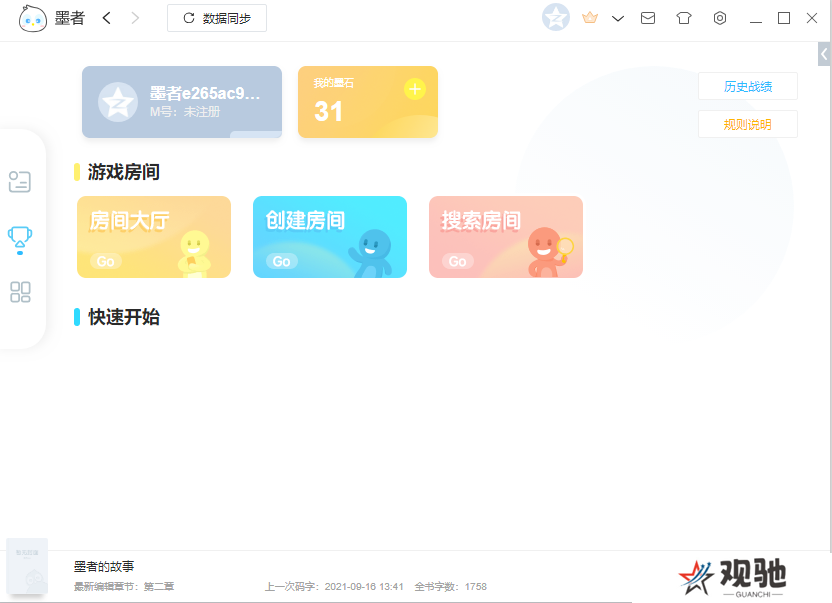832x603 pixels.
Task: Open the mail messages icon
Action: [648, 18]
